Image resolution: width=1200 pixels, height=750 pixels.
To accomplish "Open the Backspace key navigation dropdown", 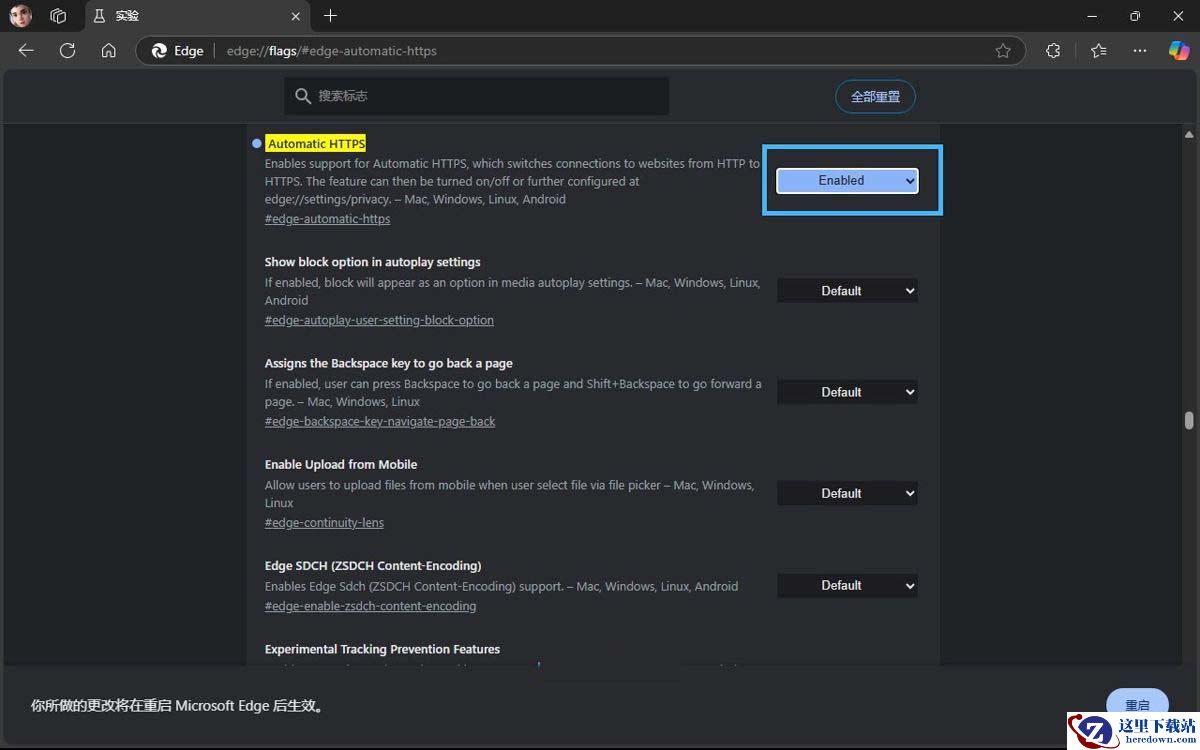I will tap(847, 392).
